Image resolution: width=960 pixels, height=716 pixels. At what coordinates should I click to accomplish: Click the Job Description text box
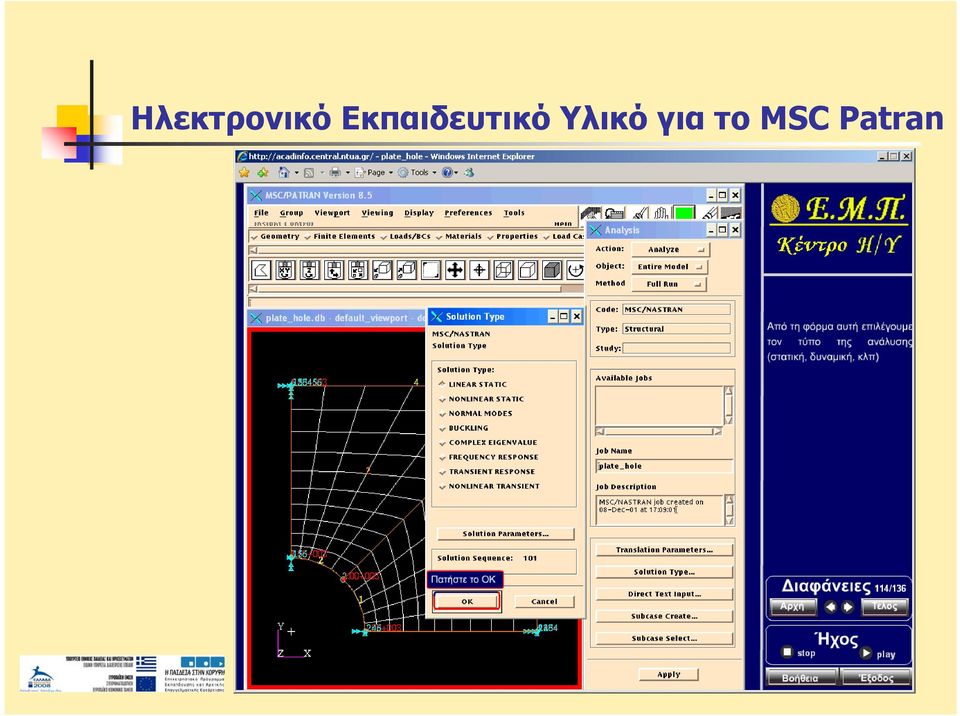[659, 510]
